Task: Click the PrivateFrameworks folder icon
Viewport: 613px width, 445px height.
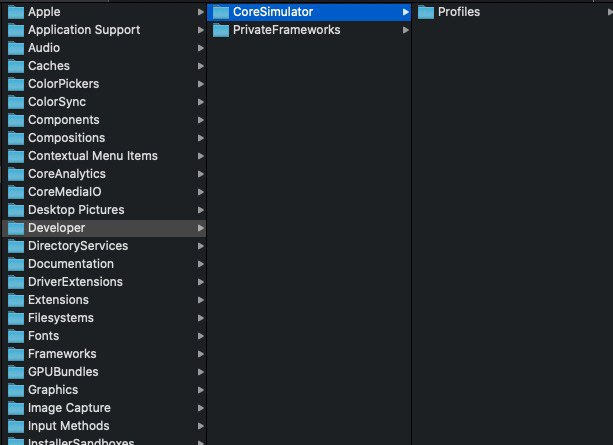Action: pyautogui.click(x=221, y=30)
